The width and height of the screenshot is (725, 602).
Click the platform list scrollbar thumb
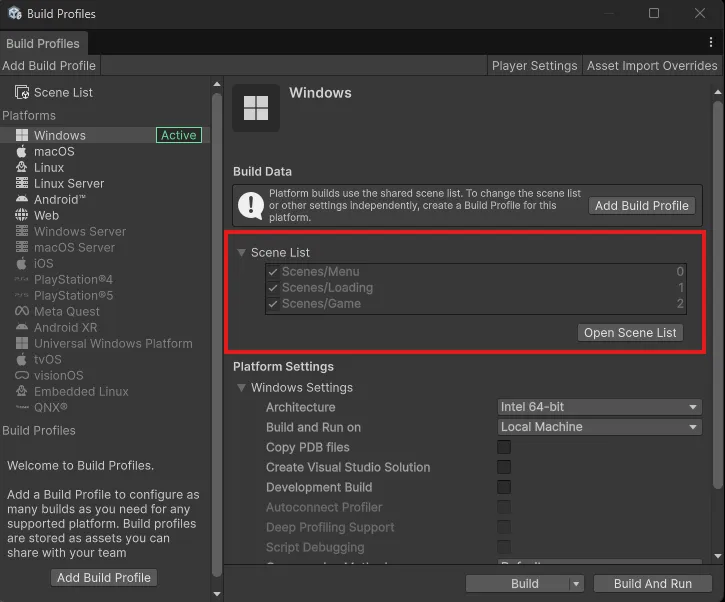[217, 335]
